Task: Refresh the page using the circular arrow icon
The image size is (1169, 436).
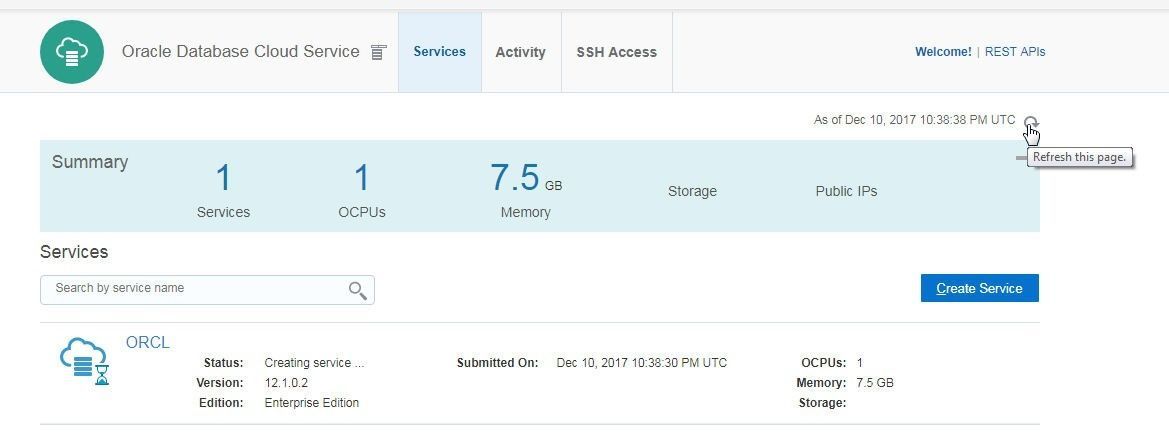Action: click(x=1030, y=121)
